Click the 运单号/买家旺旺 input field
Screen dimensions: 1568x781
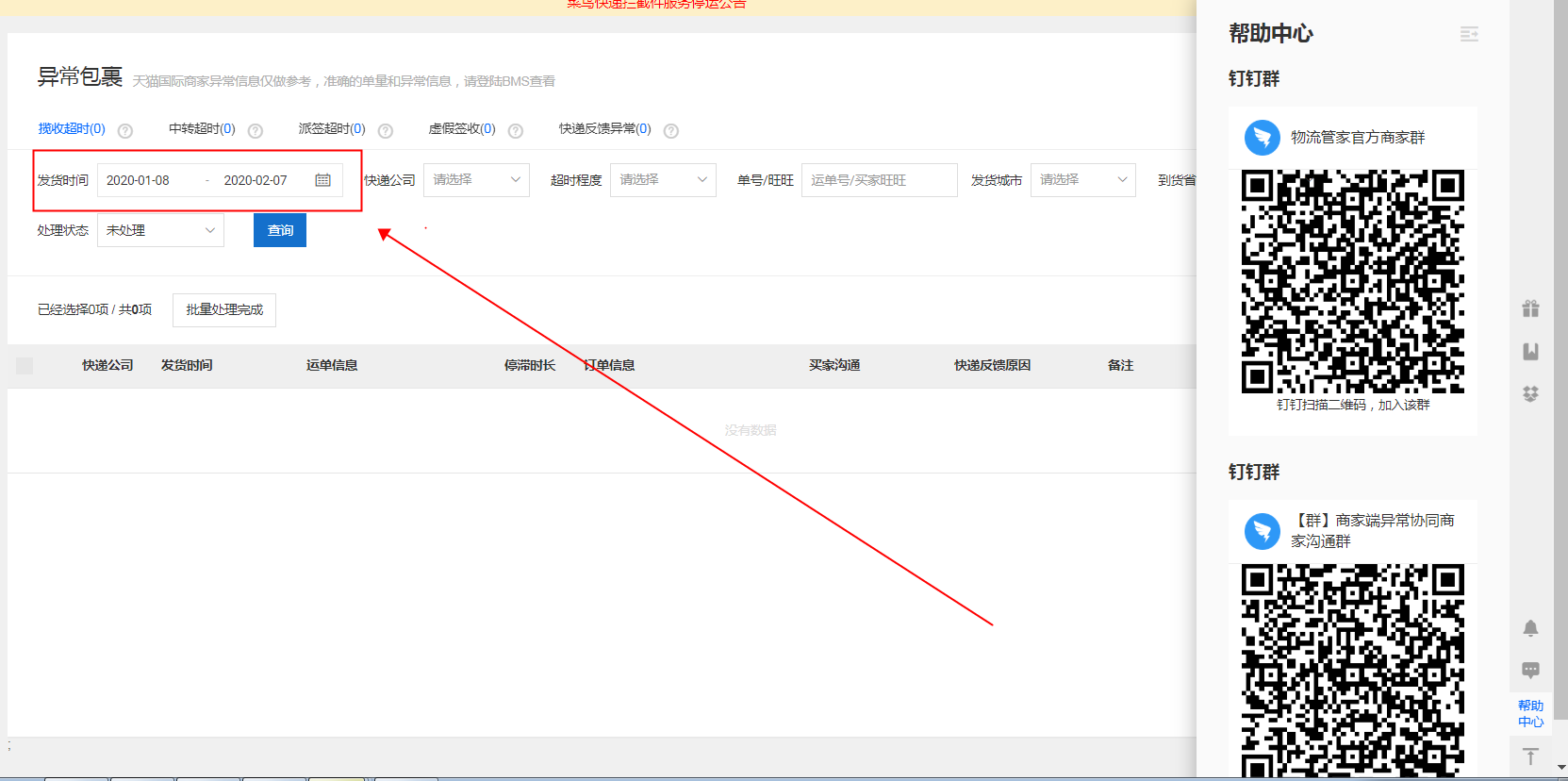(x=879, y=180)
